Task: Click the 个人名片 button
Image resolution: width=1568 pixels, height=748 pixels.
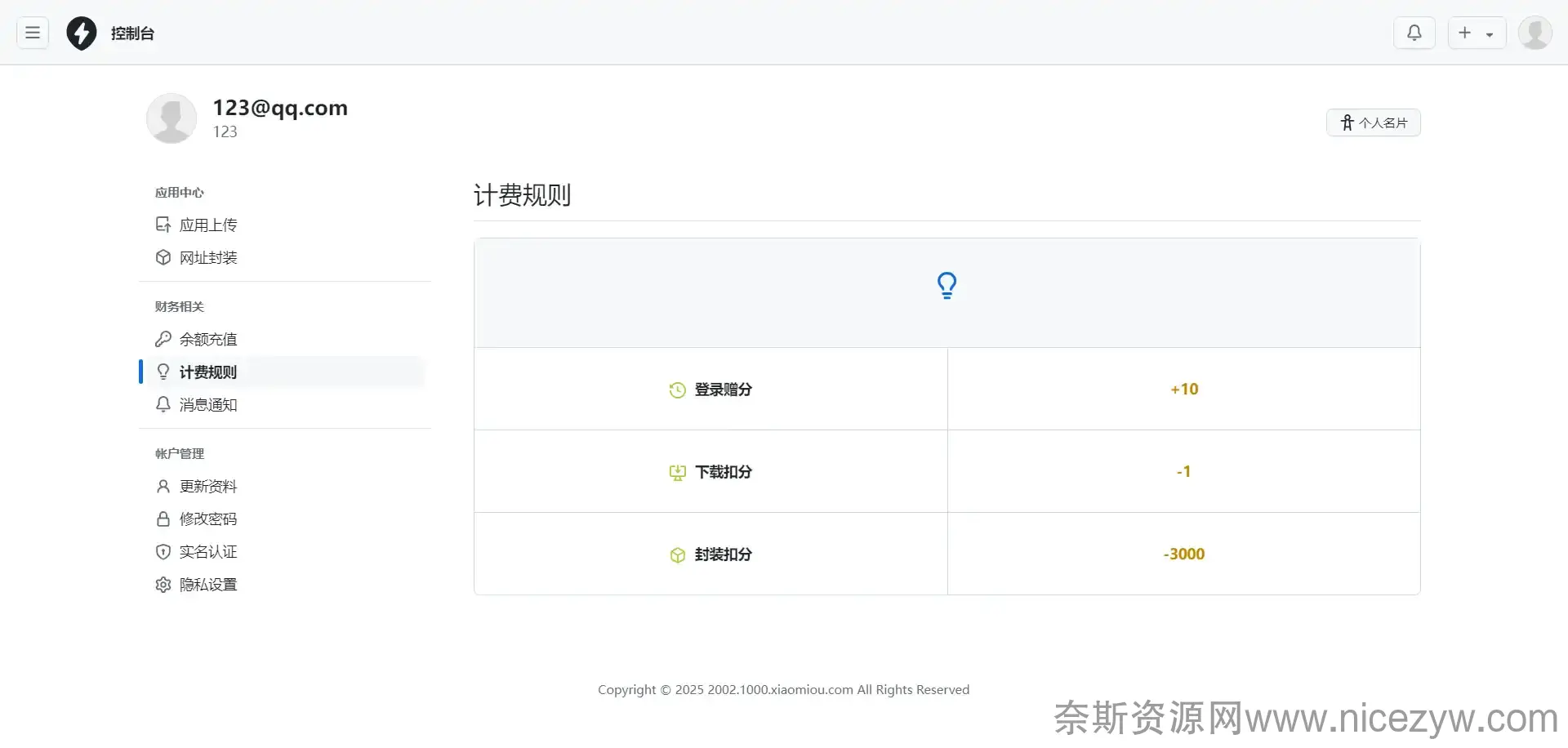Action: click(x=1373, y=122)
